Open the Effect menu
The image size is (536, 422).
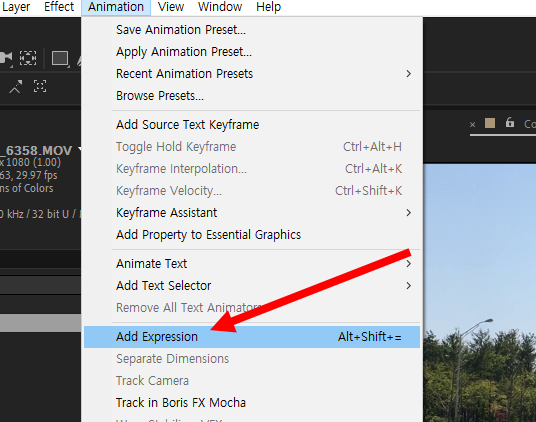point(59,7)
